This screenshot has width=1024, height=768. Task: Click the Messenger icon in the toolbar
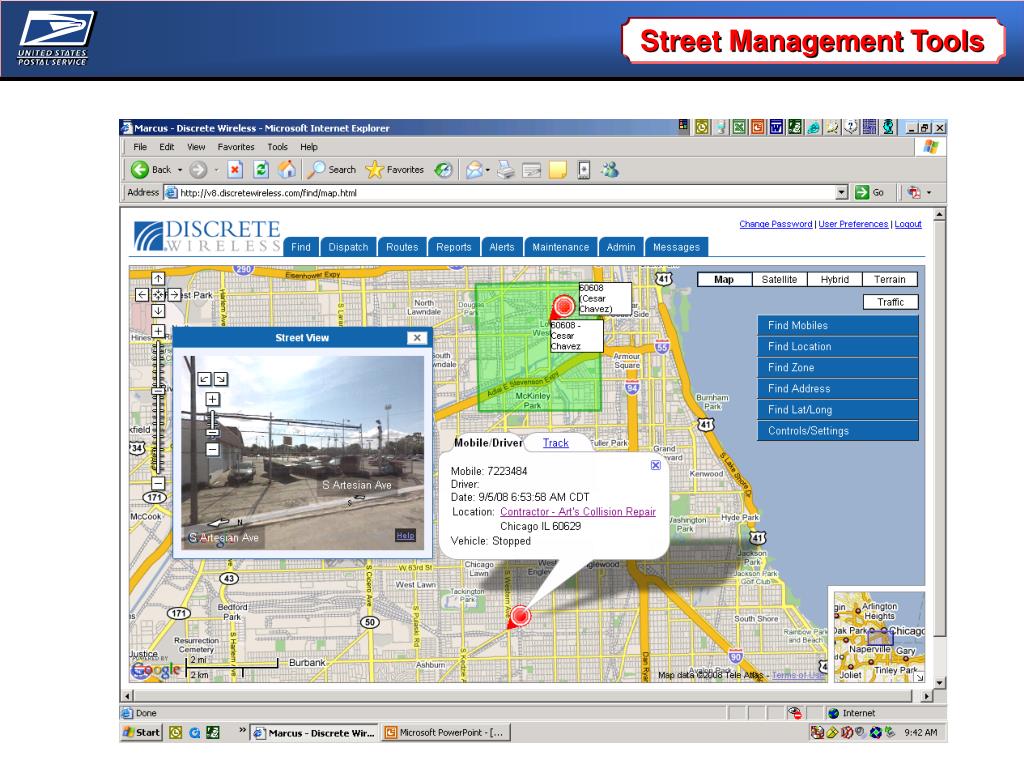pyautogui.click(x=610, y=170)
